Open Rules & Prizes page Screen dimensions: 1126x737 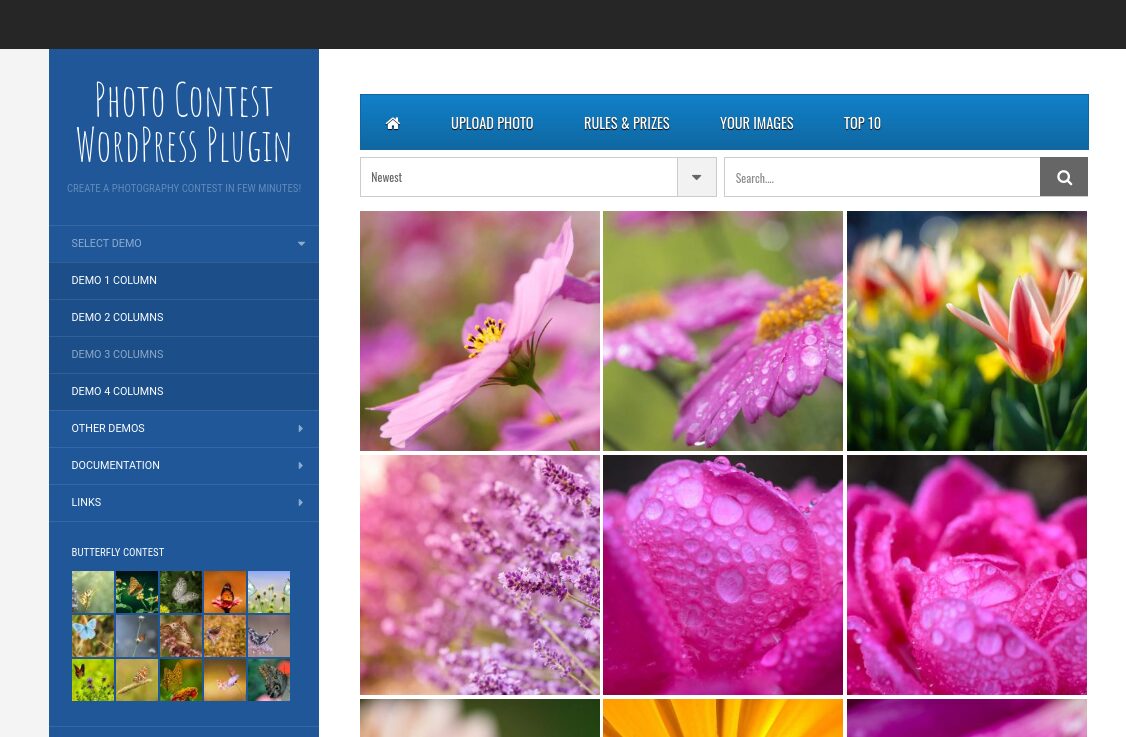tap(626, 123)
